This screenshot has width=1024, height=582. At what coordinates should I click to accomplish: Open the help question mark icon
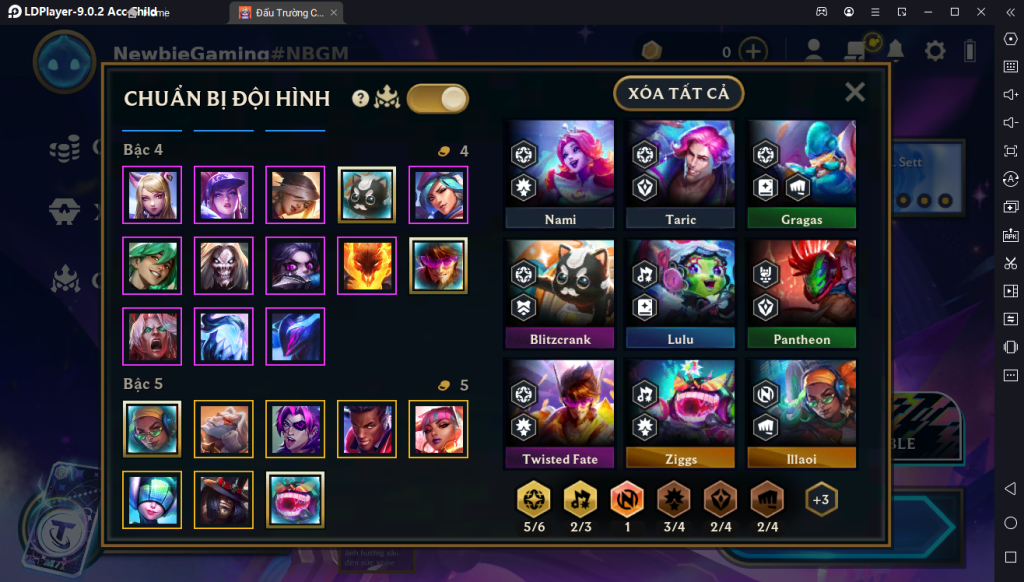360,99
